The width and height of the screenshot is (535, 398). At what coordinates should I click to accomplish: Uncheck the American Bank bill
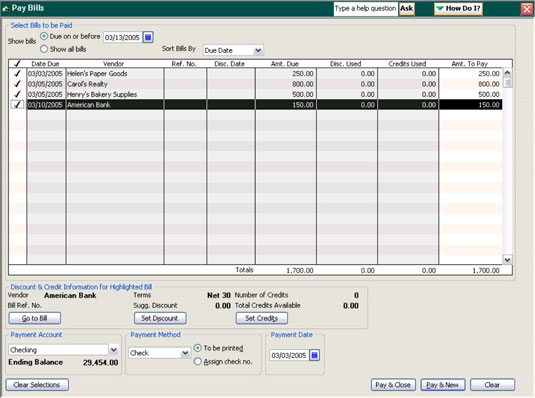(17, 104)
